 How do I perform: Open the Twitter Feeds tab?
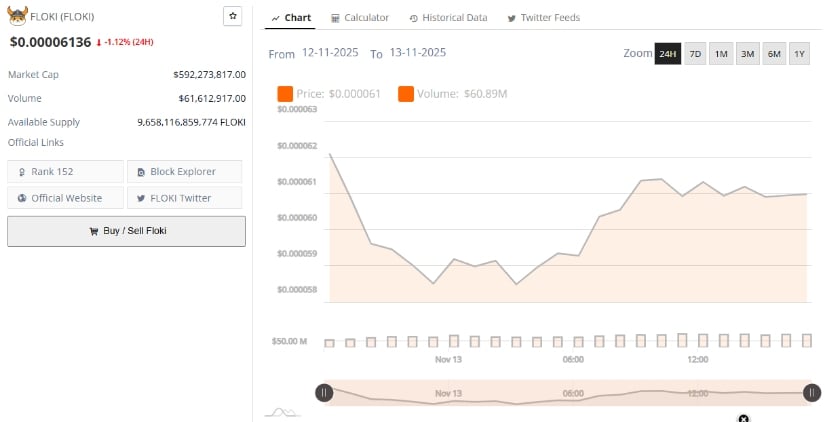tap(543, 18)
